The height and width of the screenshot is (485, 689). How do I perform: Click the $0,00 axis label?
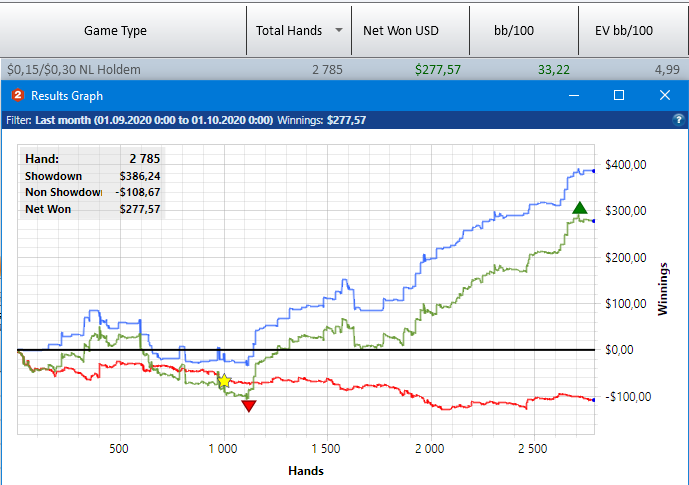(619, 350)
